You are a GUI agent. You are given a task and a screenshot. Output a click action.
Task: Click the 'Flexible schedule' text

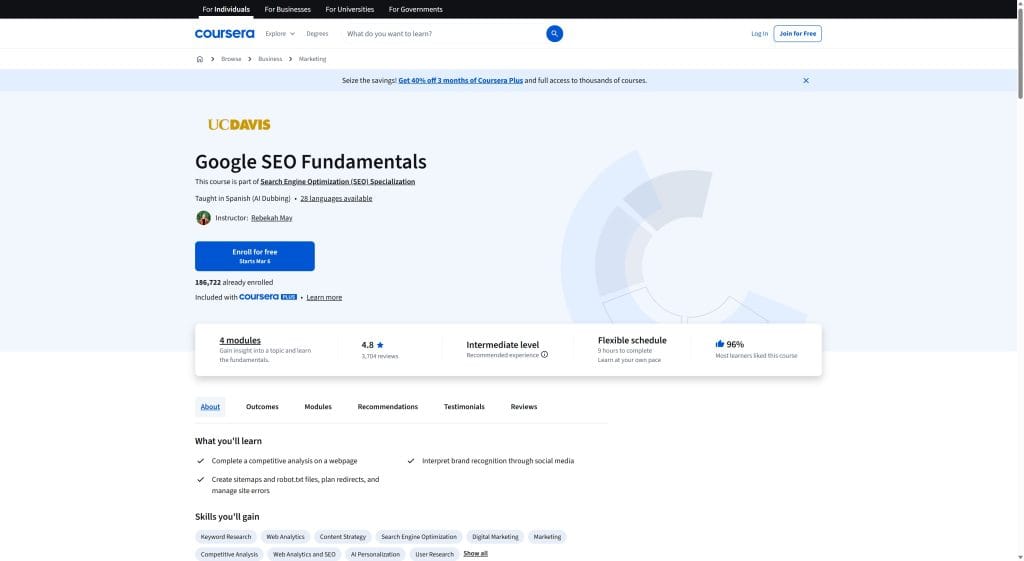tap(632, 340)
